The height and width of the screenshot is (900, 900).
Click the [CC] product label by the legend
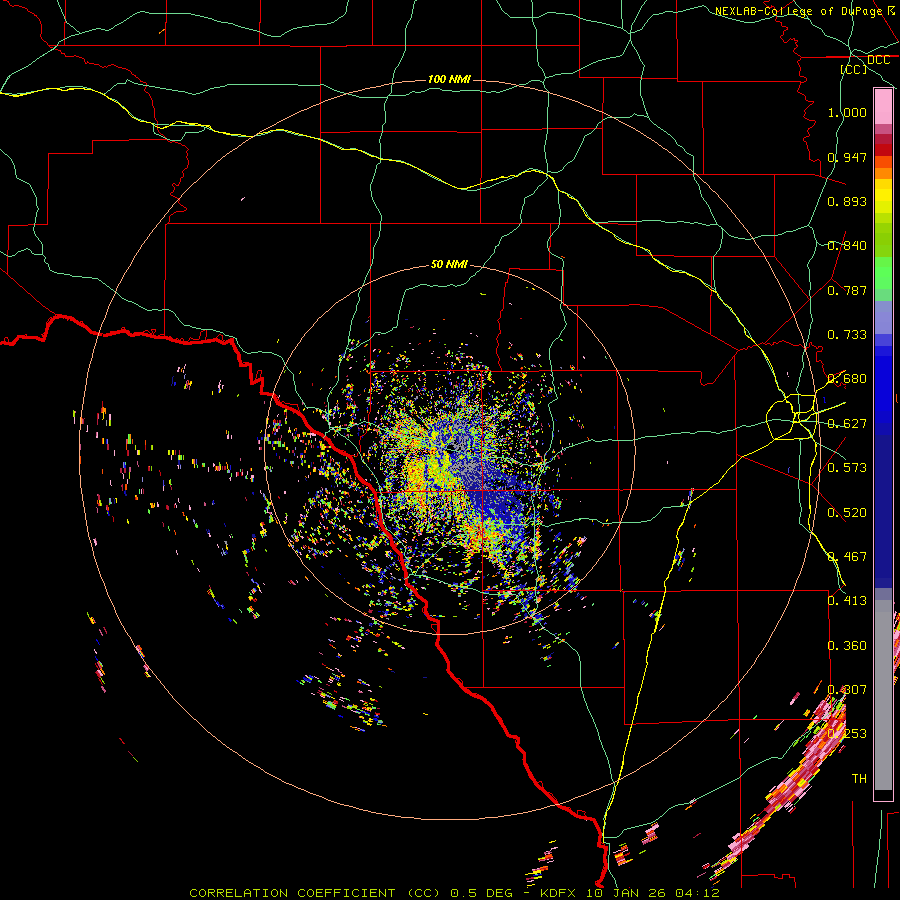(x=854, y=69)
